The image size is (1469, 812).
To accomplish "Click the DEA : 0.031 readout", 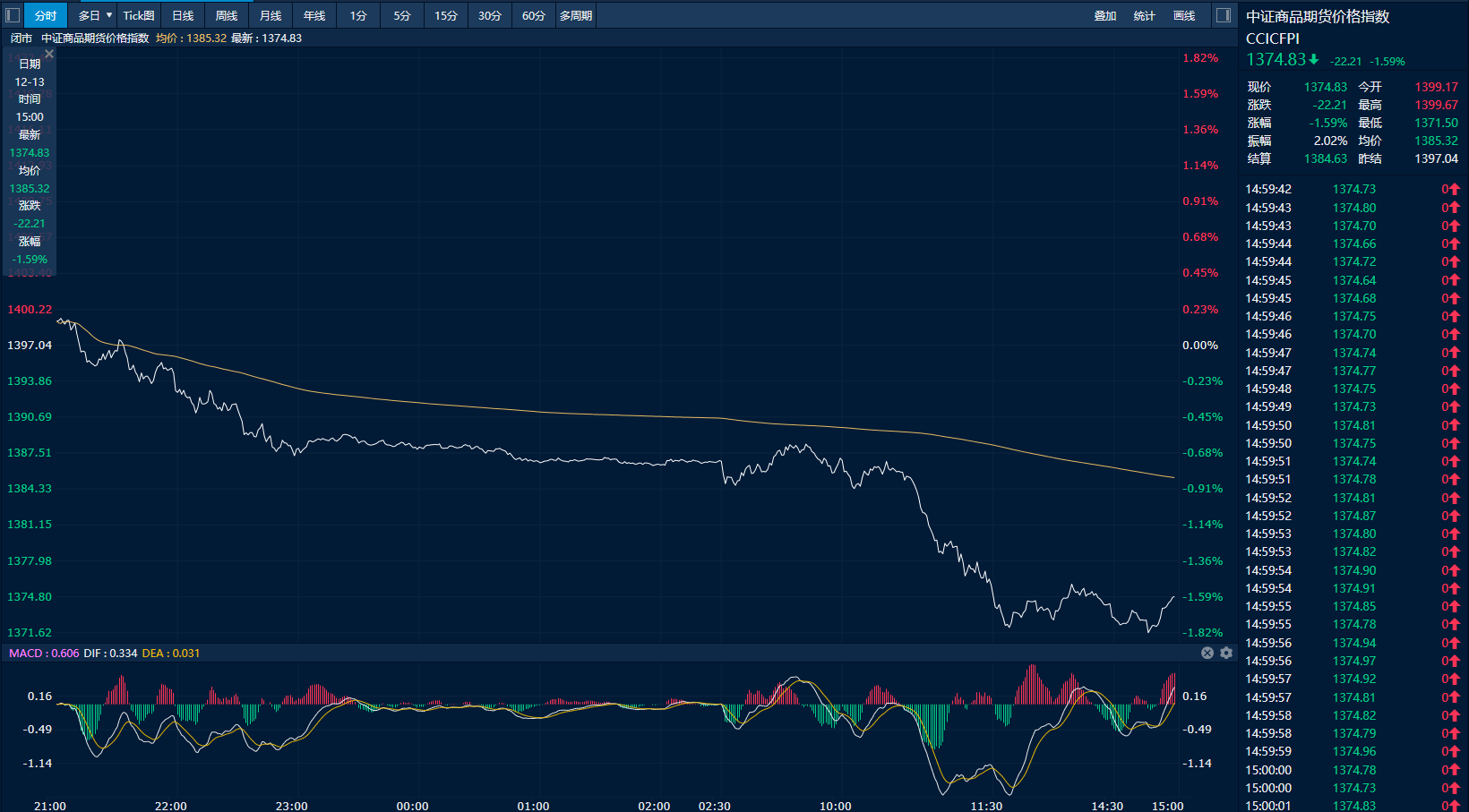I will (x=171, y=653).
